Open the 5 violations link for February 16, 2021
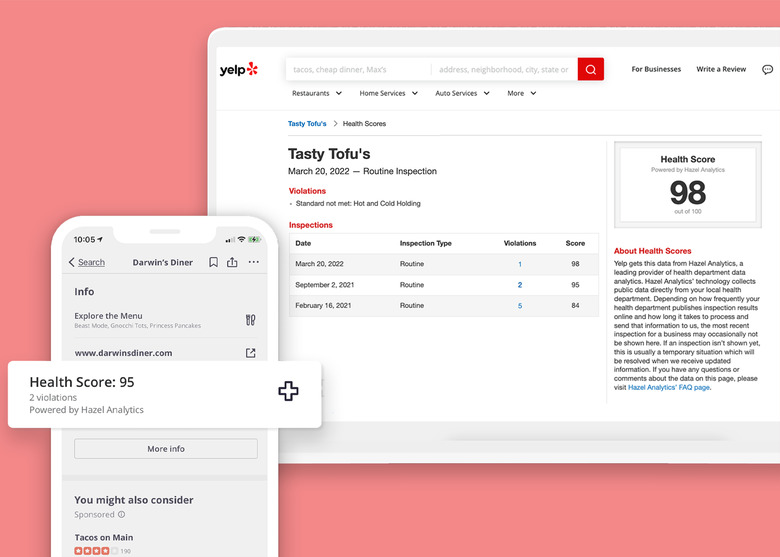 520,306
